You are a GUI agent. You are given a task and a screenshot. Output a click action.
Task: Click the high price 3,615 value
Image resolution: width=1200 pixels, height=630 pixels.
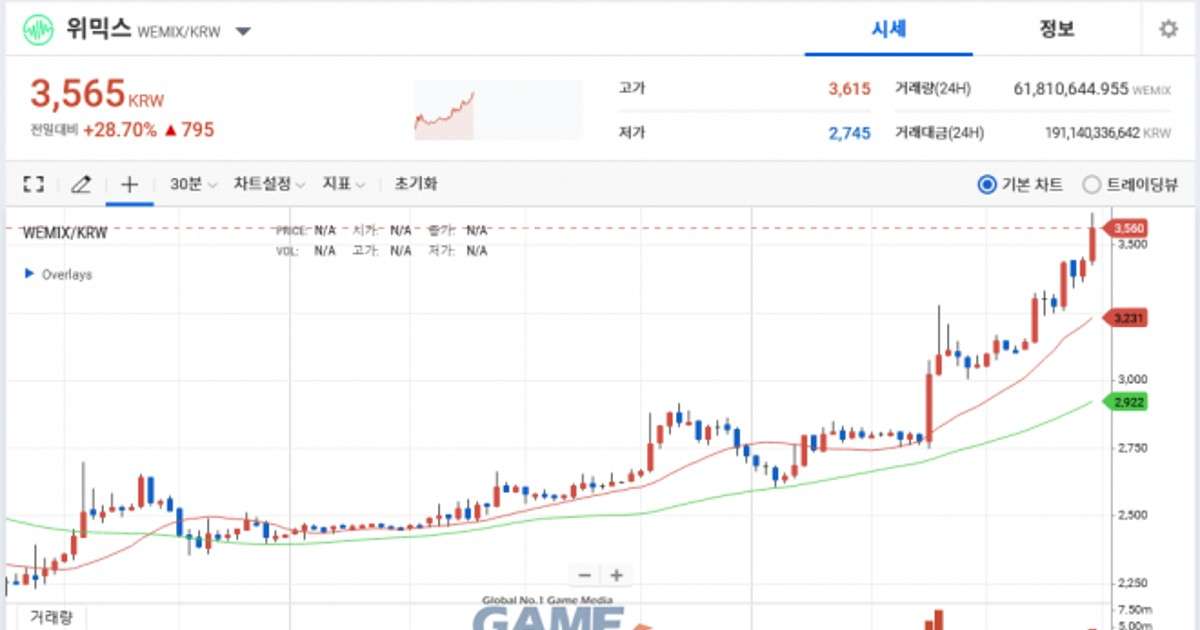[x=849, y=89]
